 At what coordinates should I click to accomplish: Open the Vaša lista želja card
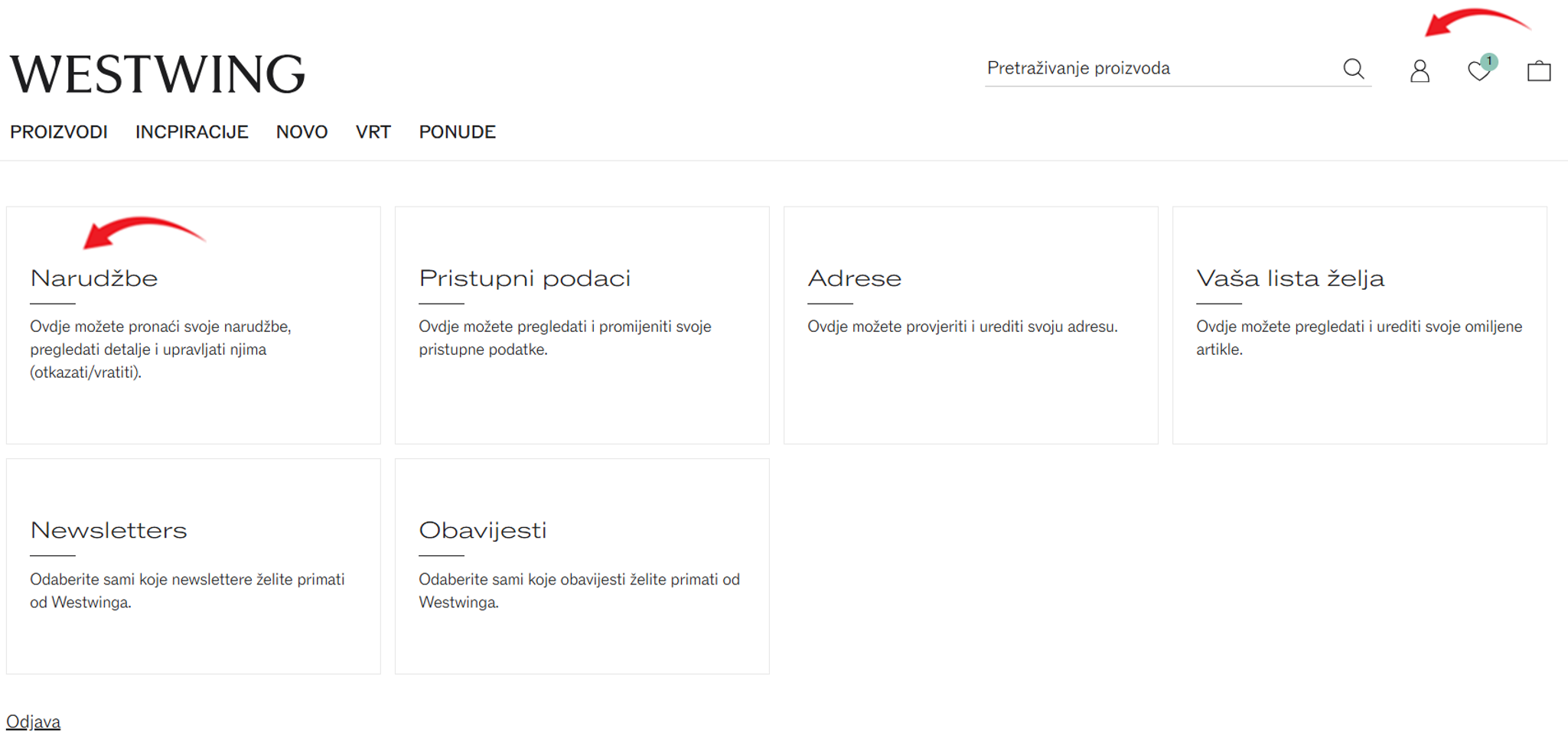coord(1360,325)
